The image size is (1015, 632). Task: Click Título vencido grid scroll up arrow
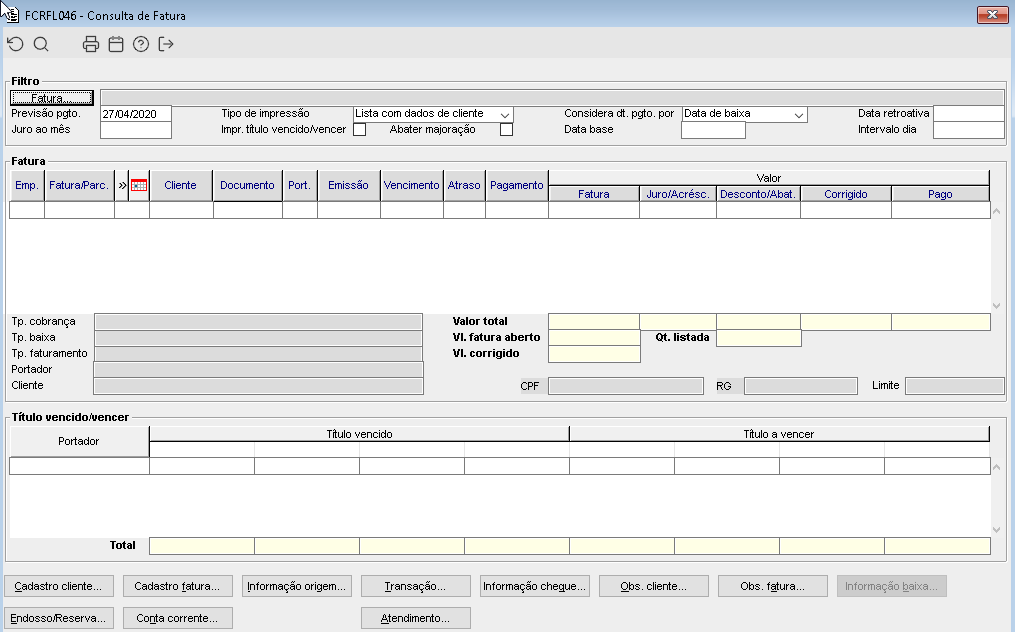point(997,467)
